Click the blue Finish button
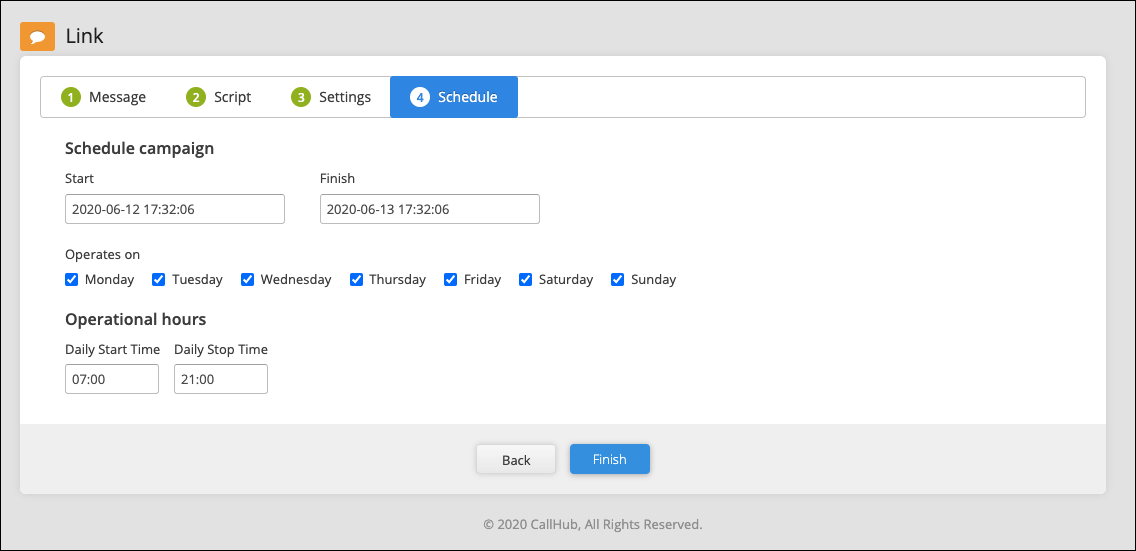Viewport: 1136px width, 551px height. click(609, 459)
